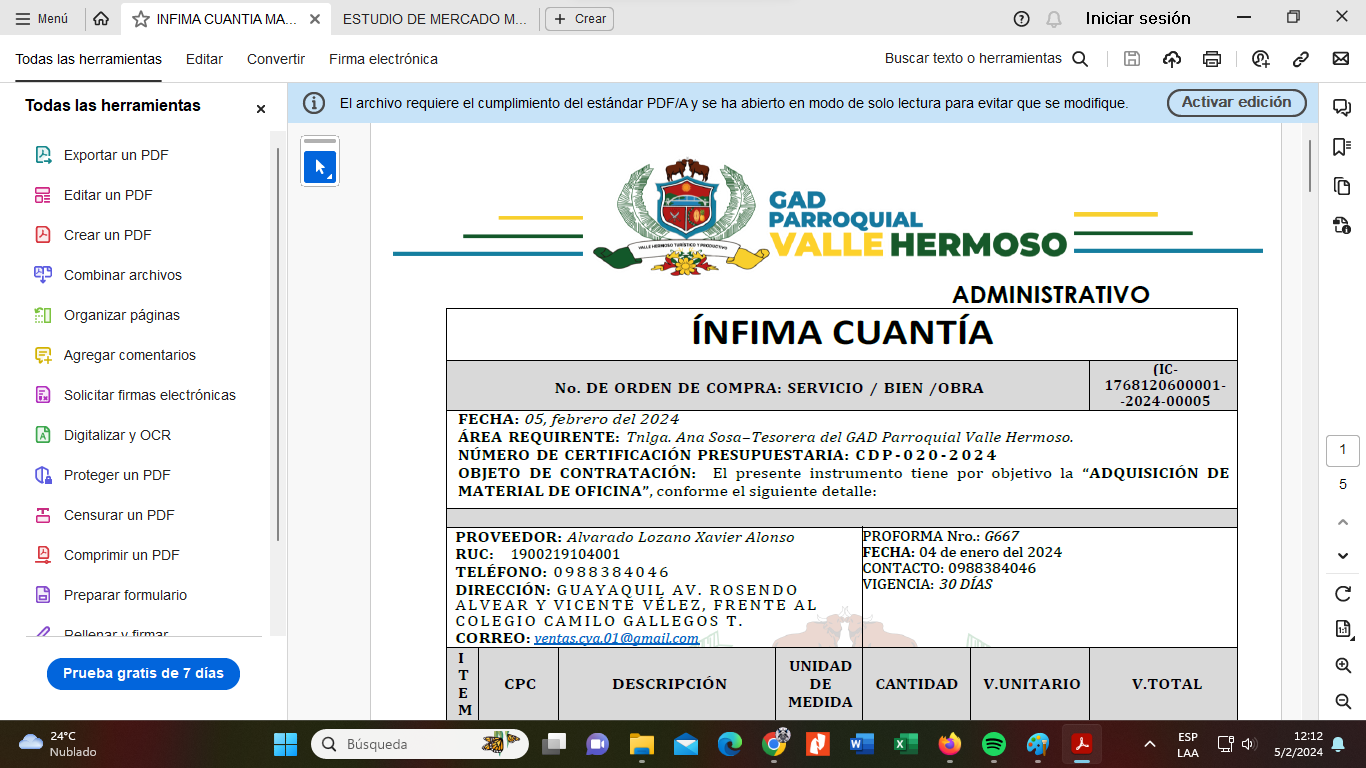Viewport: 1366px width, 768px height.
Task: Switch to the ESTUDIO DE MERCADO tab
Action: (433, 19)
